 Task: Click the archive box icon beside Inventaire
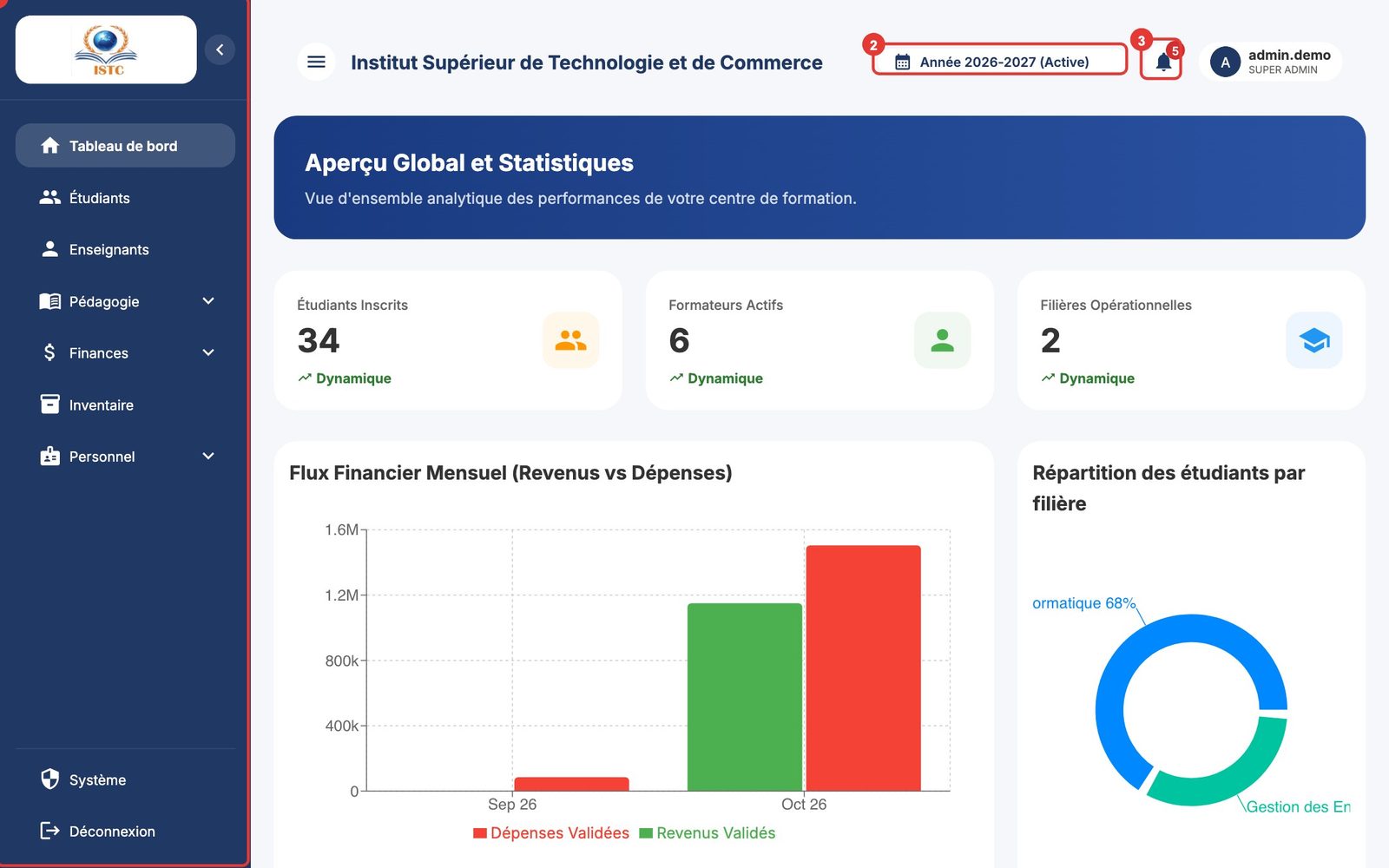[x=50, y=404]
